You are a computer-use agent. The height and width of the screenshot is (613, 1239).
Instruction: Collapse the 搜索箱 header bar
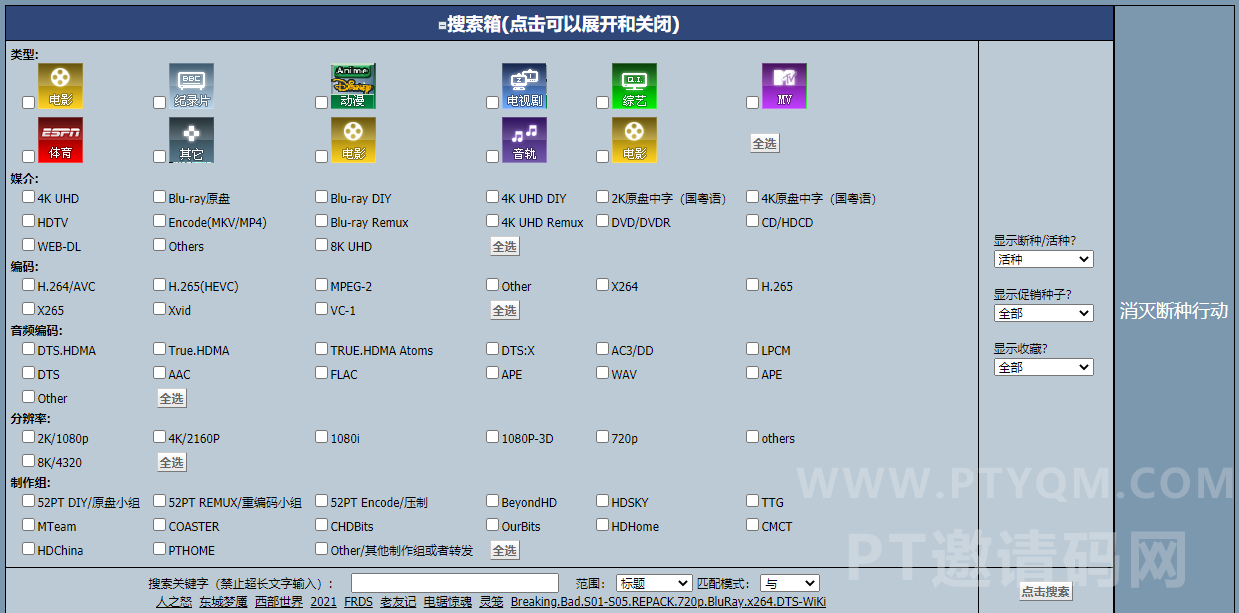coord(559,24)
